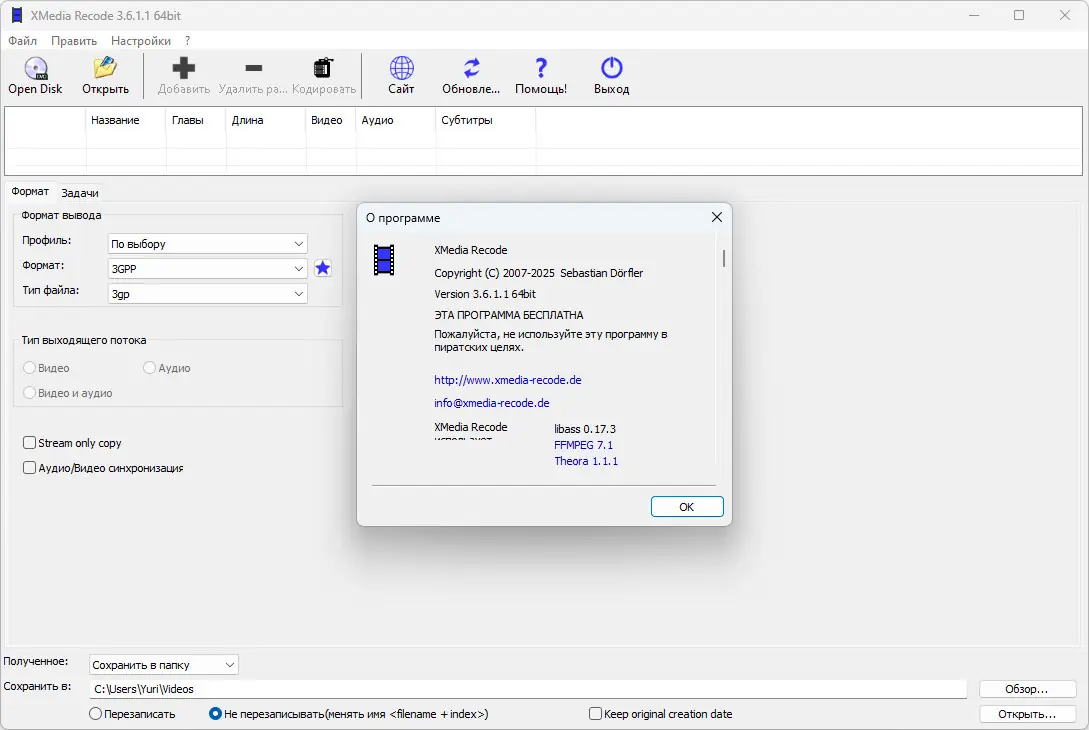Click the Главы column header
This screenshot has height=730, width=1089.
click(x=196, y=120)
